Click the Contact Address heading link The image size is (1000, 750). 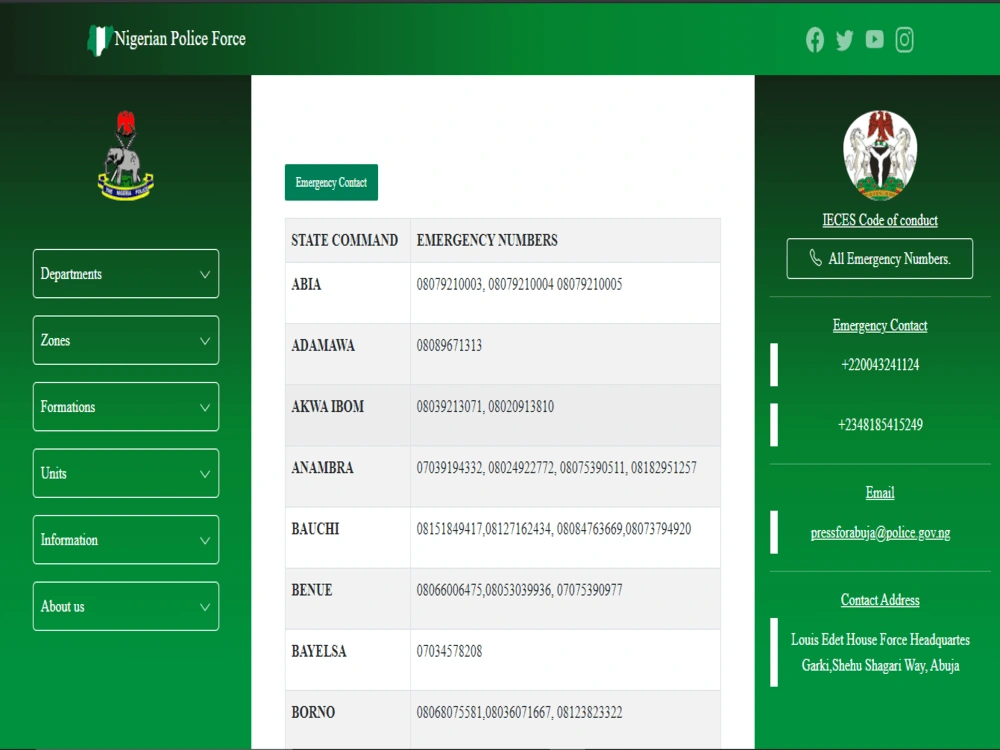879,599
